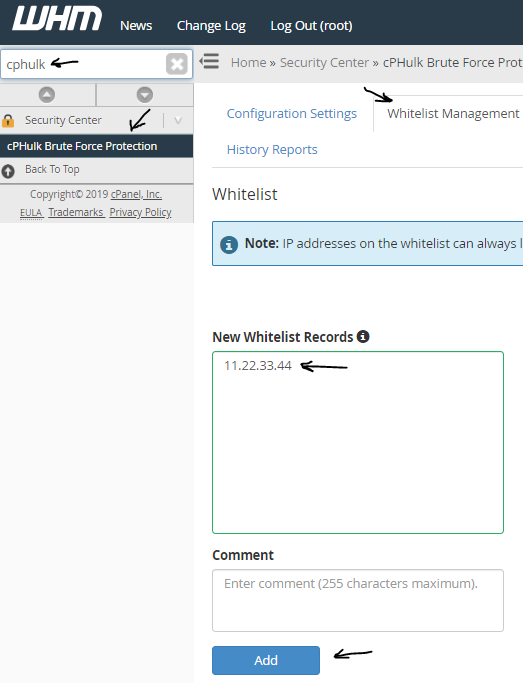This screenshot has width=523, height=683.
Task: Click the Security Center lock icon
Action: (8, 120)
